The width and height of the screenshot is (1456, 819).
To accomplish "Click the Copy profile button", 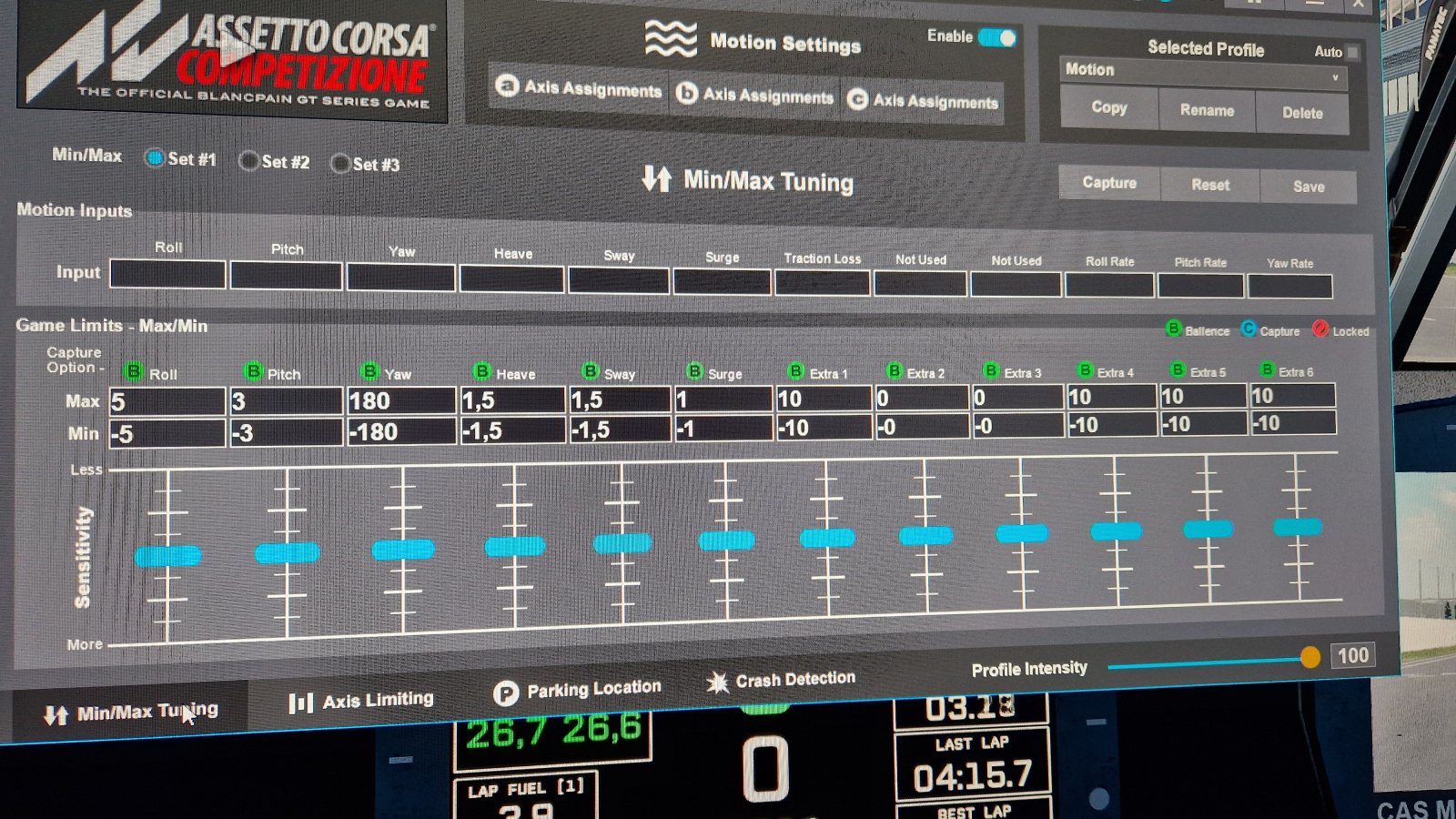I will point(1109,107).
